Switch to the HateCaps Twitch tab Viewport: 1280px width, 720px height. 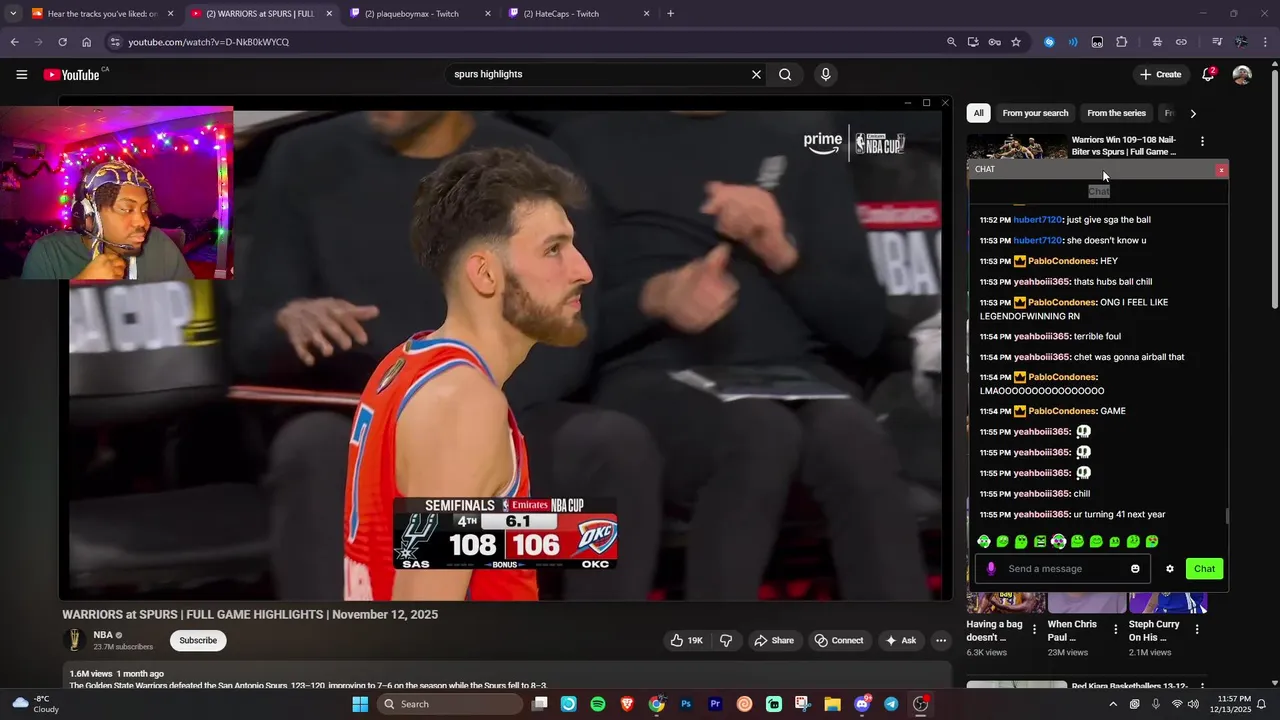579,13
